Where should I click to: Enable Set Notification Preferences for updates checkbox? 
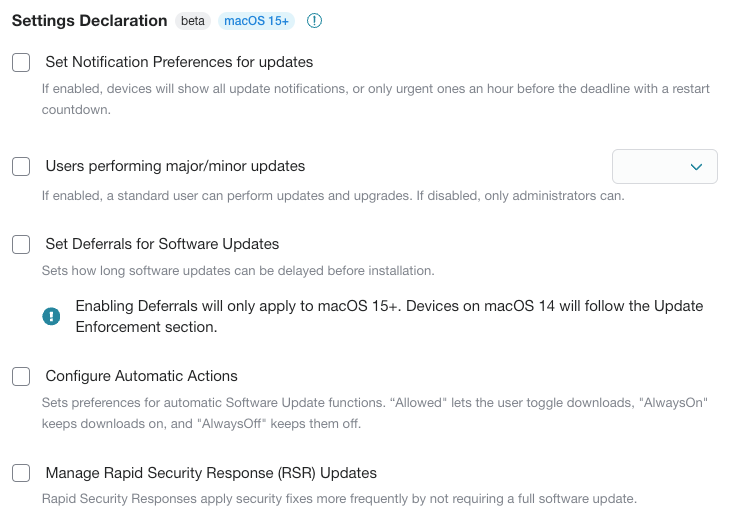click(x=21, y=62)
